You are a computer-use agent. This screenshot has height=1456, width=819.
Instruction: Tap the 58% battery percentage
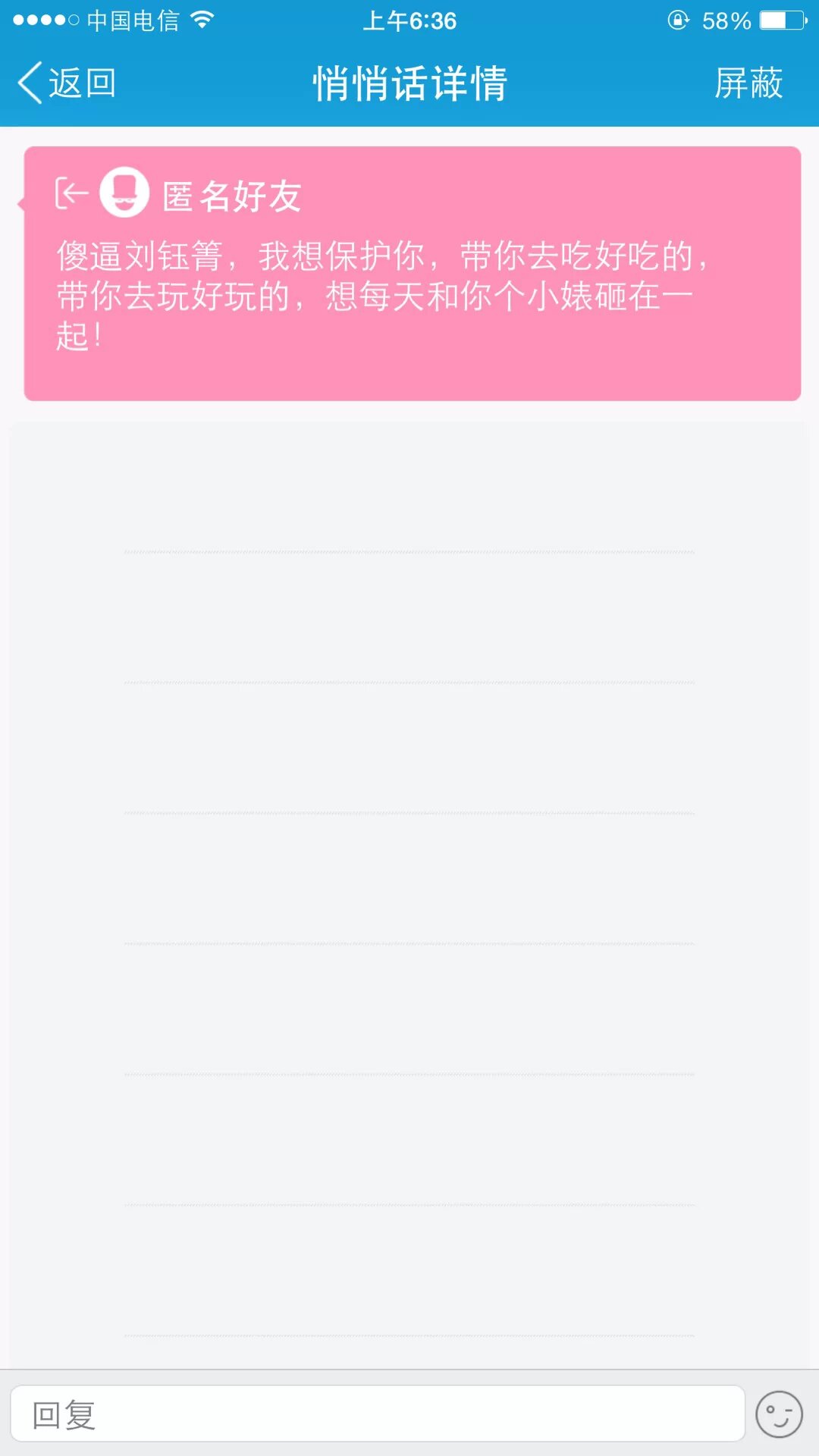click(726, 20)
